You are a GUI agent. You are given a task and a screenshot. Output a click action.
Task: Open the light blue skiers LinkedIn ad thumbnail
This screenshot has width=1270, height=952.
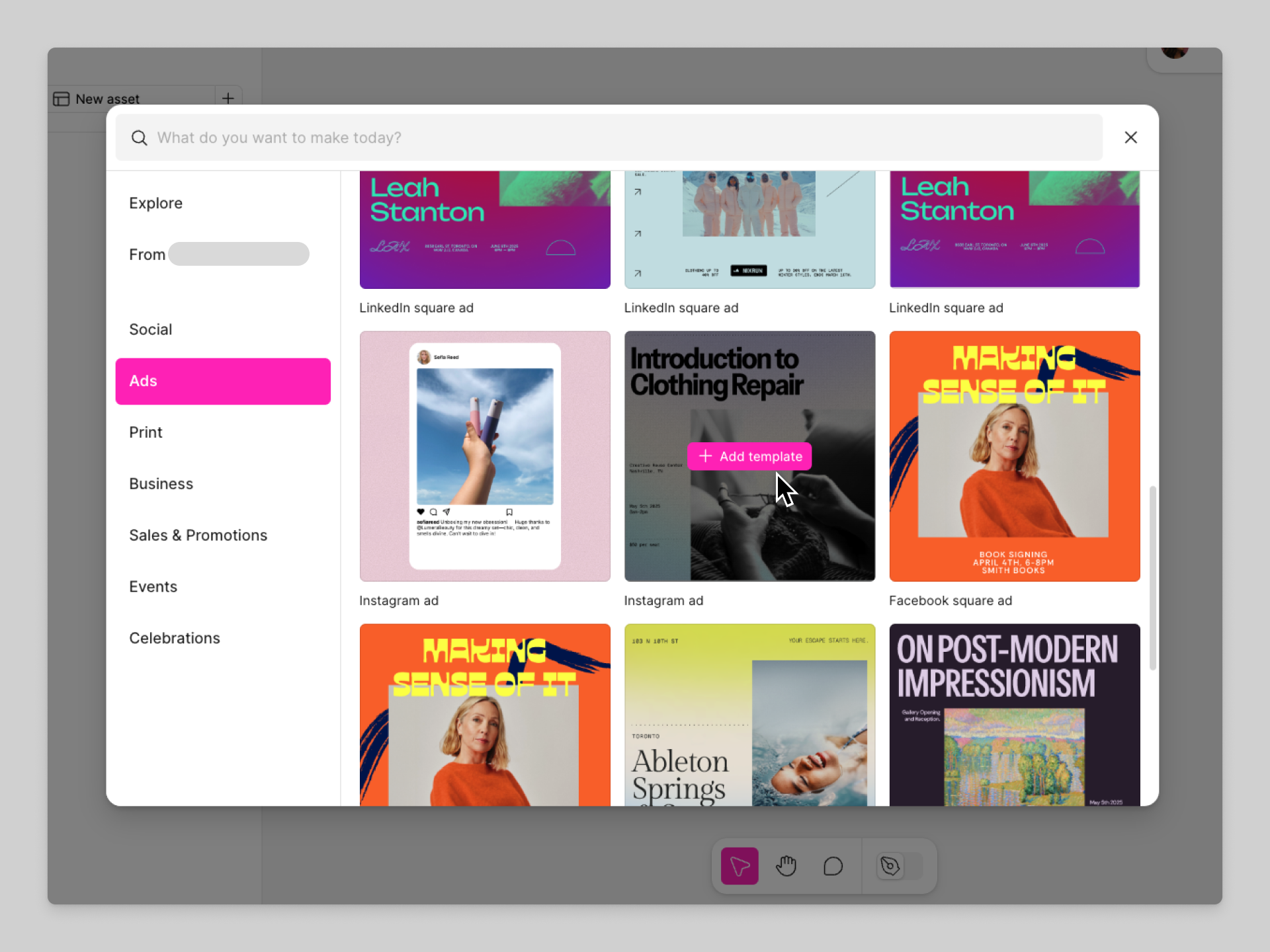749,229
